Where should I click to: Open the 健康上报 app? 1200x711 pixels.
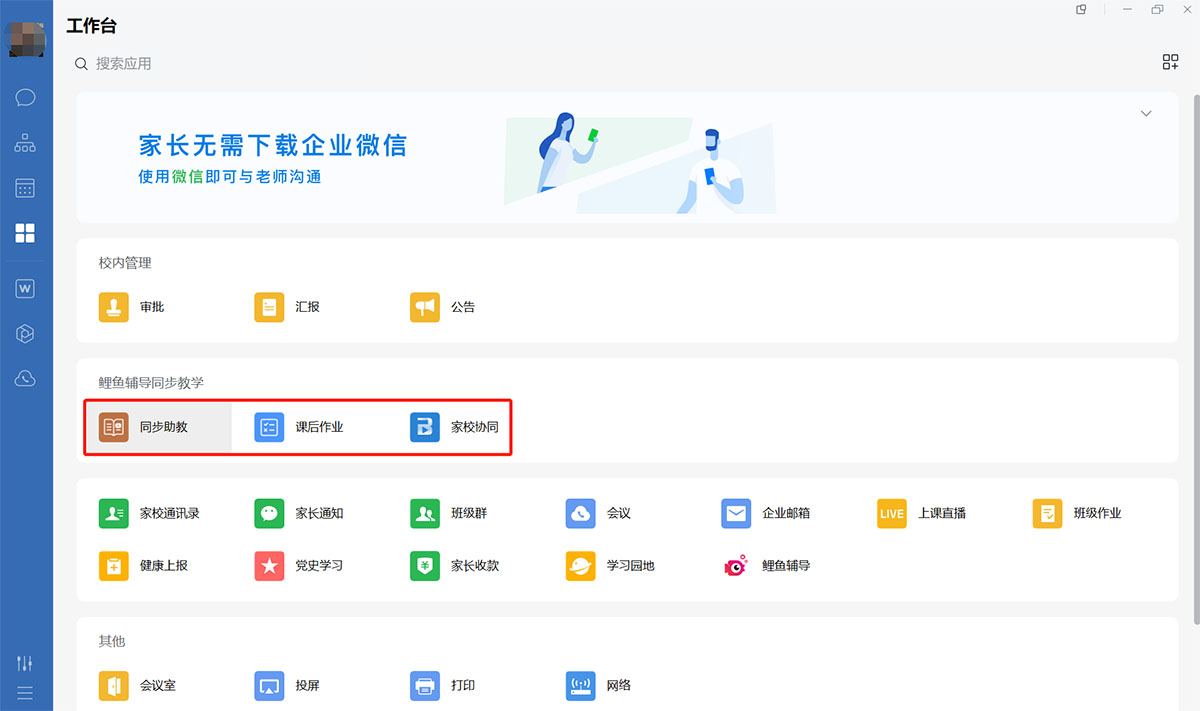tap(144, 565)
